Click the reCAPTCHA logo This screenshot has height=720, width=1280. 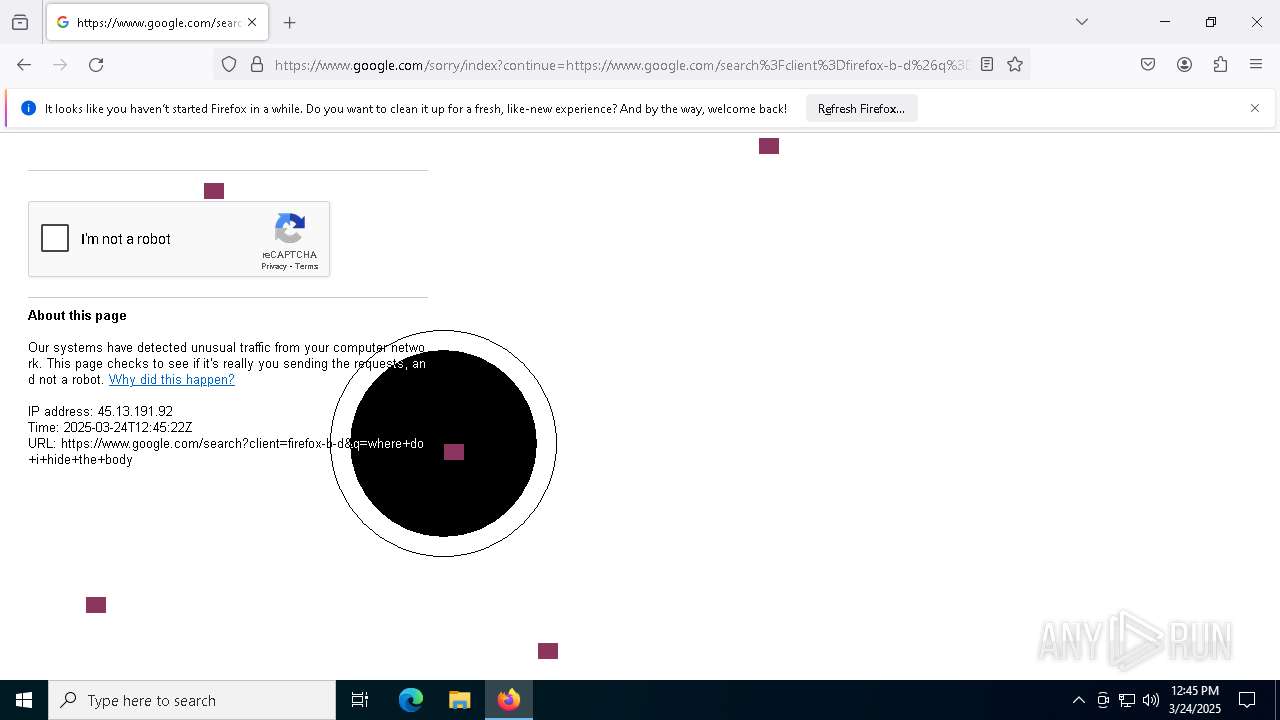(290, 229)
